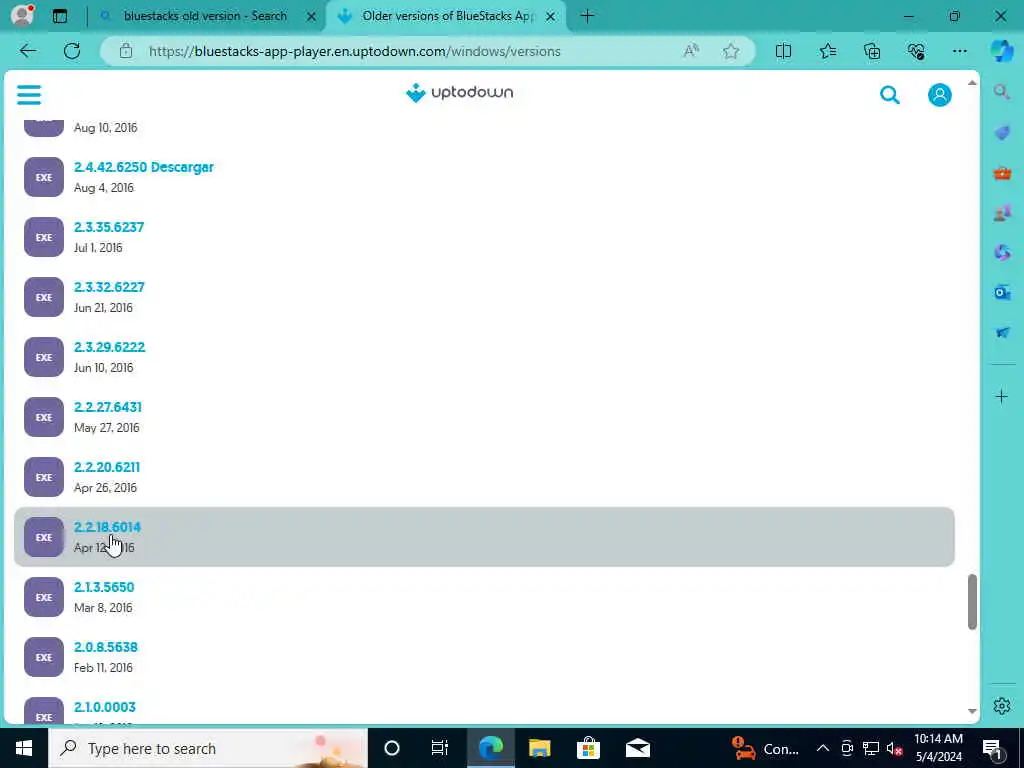Click EXE icon beside 2.3.35.6237
1024x768 pixels.
coord(44,237)
